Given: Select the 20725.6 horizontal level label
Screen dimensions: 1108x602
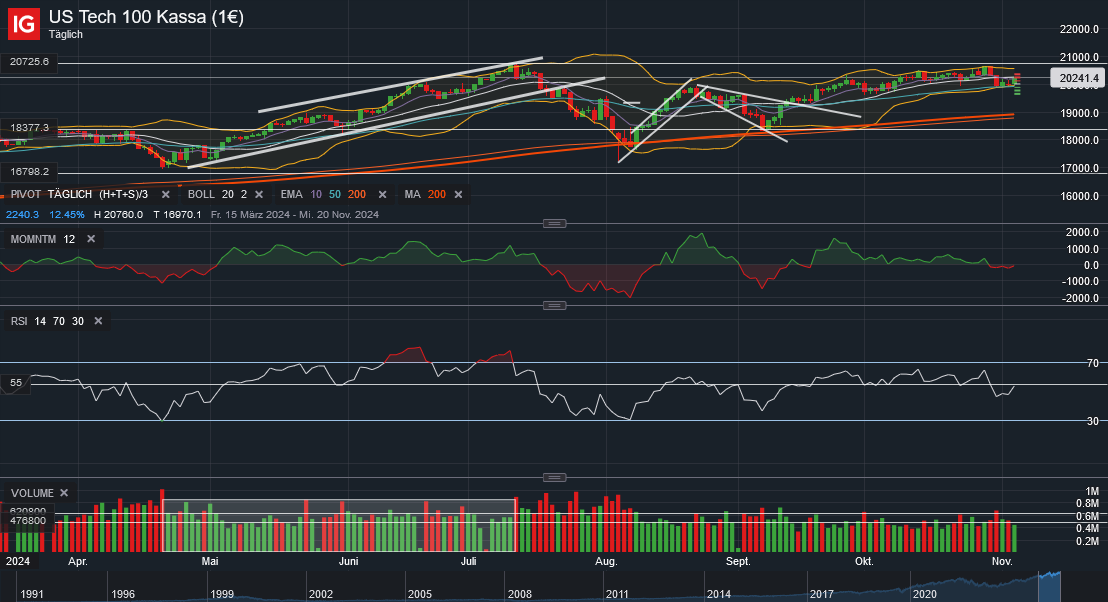Looking at the screenshot, I should tap(29, 61).
